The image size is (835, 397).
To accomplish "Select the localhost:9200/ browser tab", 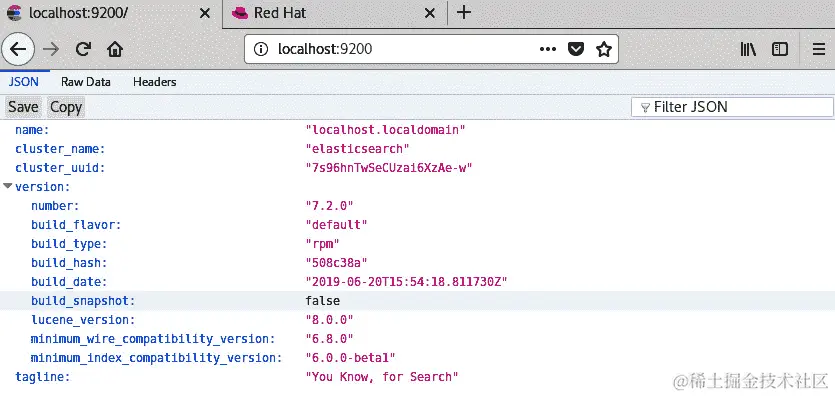I will click(111, 13).
